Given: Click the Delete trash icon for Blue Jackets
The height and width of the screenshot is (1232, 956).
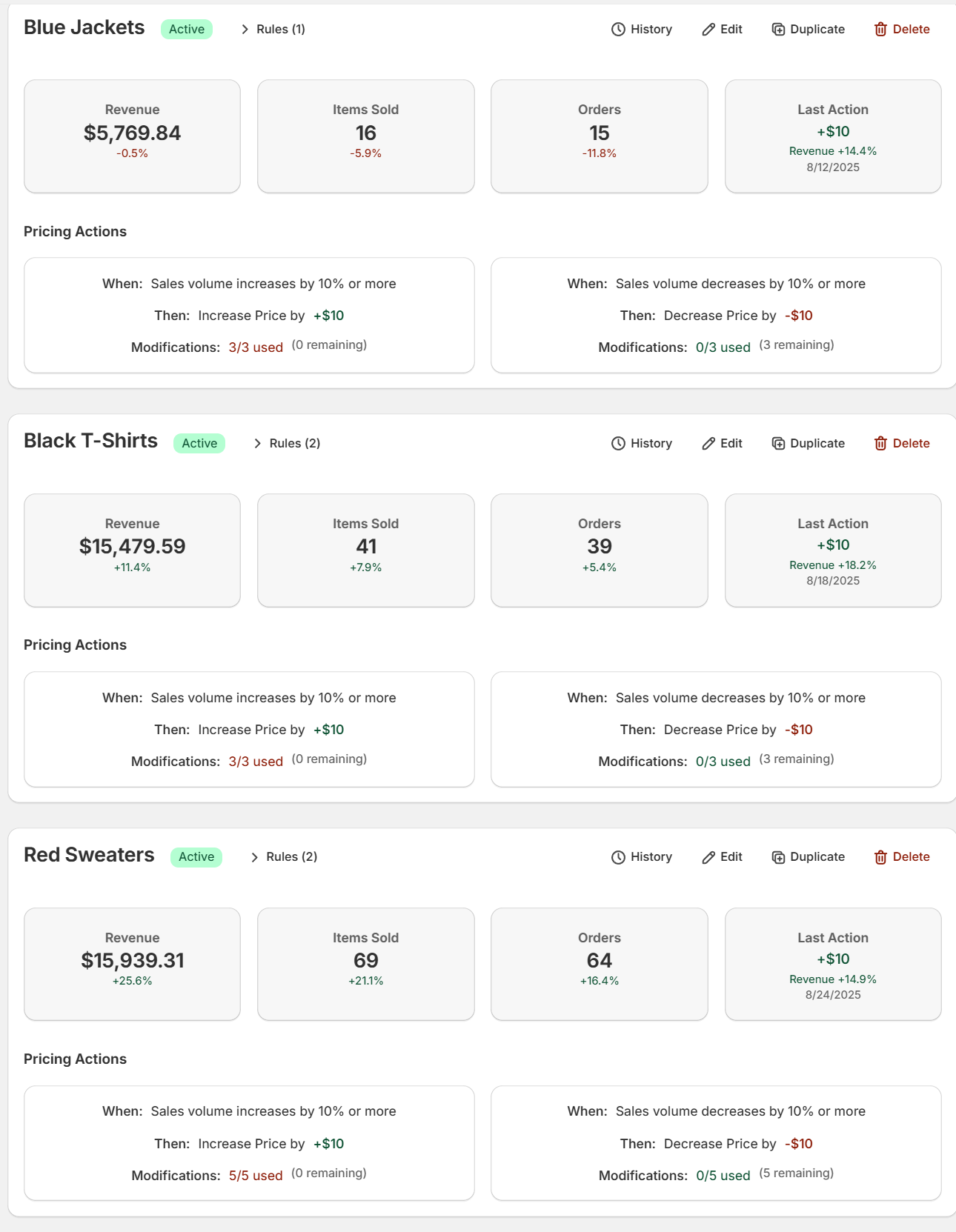Looking at the screenshot, I should click(880, 29).
